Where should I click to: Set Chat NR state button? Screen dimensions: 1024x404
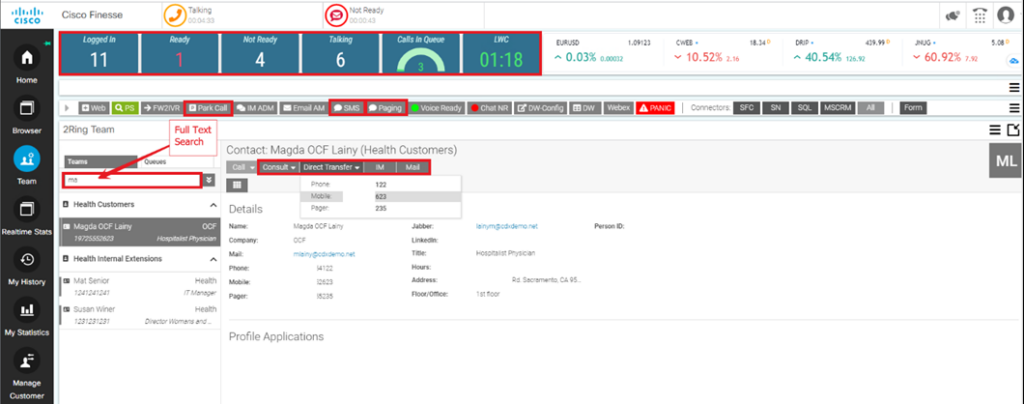coord(490,108)
